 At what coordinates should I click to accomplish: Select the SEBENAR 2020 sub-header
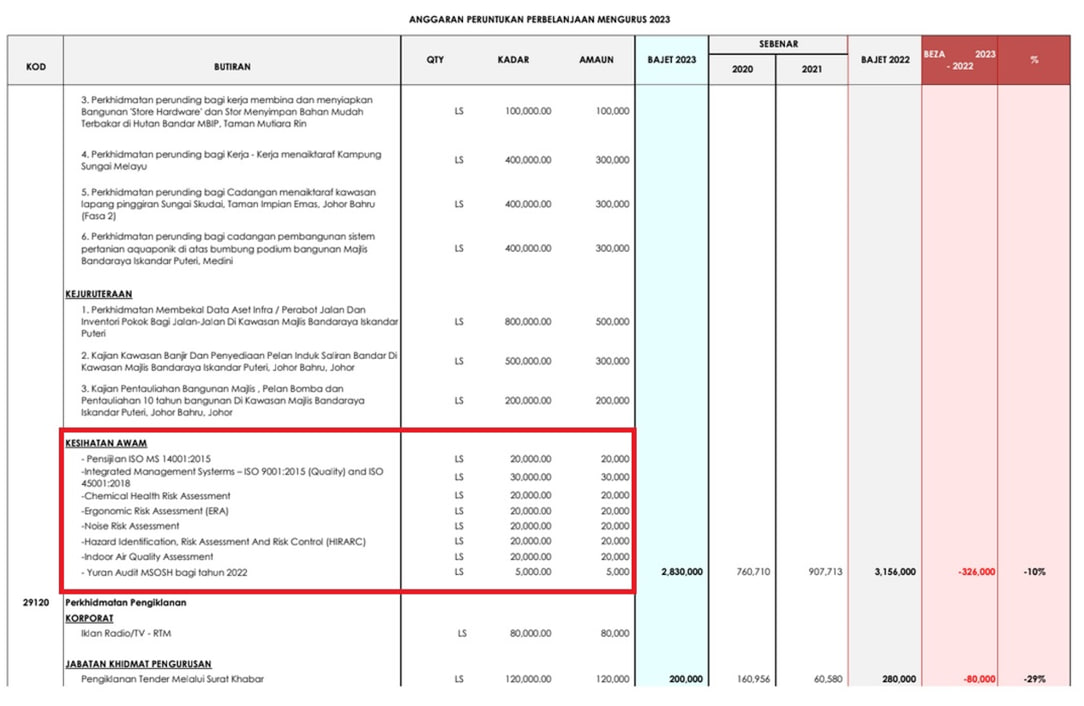(x=742, y=69)
